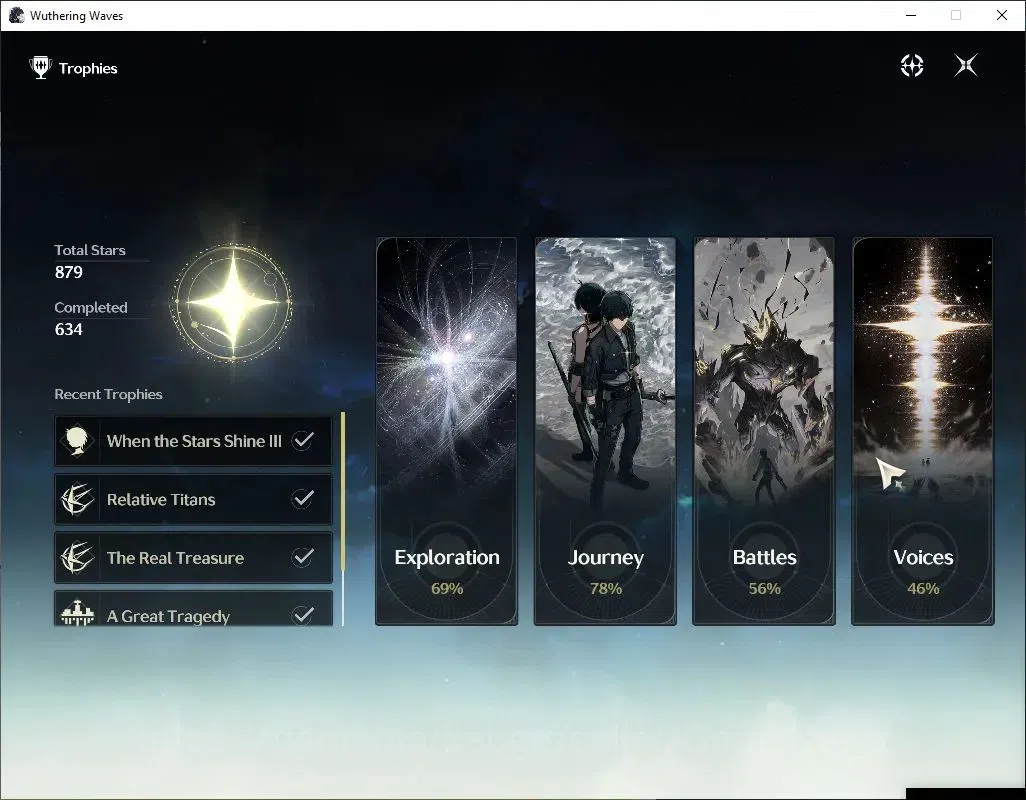Close the Trophies screen with the X icon
Viewport: 1026px width, 800px height.
(966, 65)
